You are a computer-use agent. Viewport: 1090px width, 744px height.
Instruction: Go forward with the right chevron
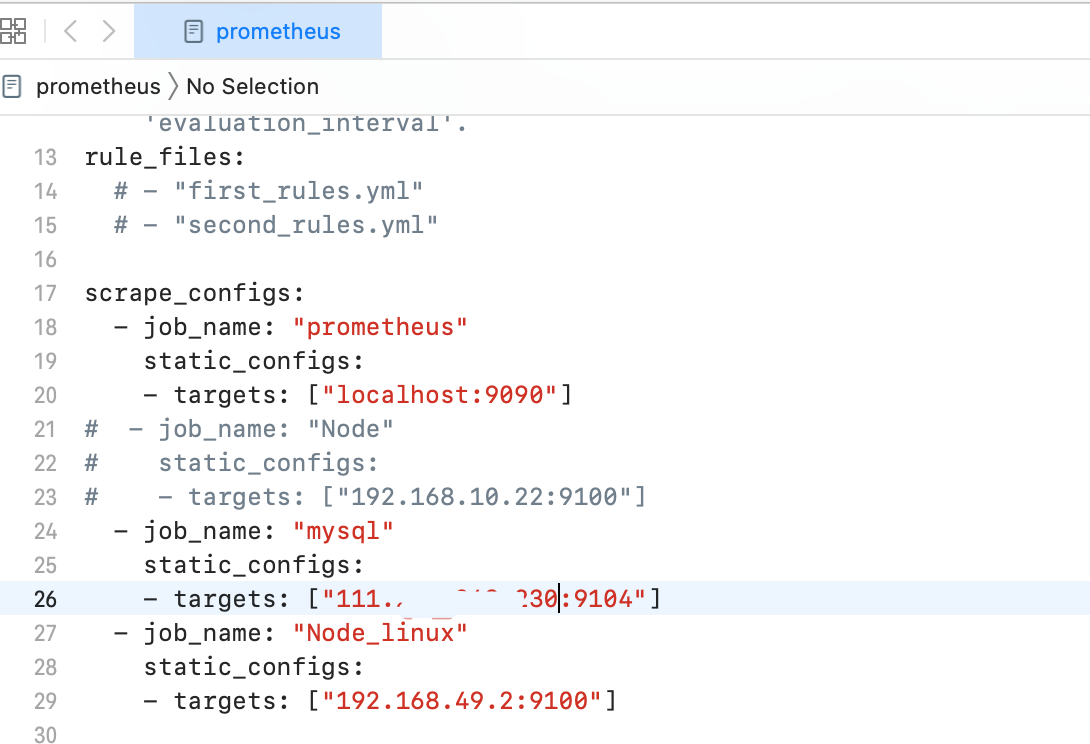tap(108, 31)
